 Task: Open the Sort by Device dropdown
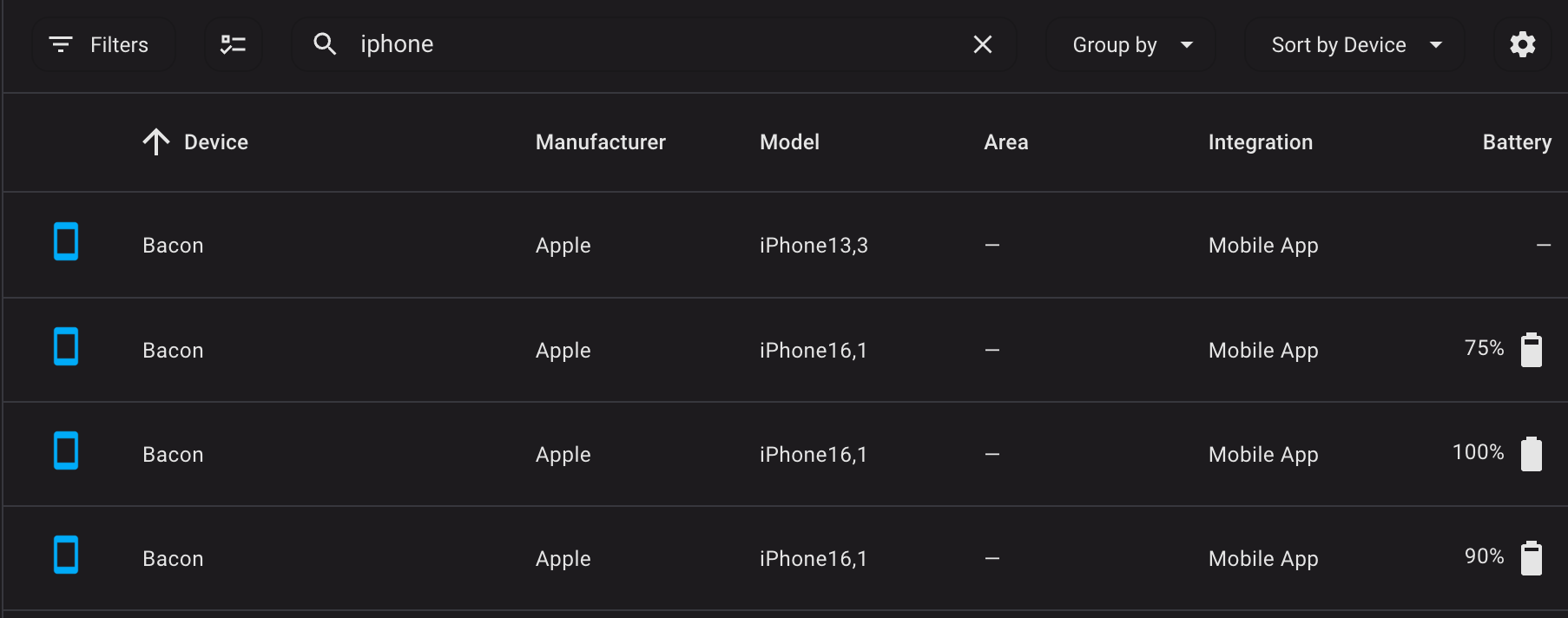point(1354,44)
